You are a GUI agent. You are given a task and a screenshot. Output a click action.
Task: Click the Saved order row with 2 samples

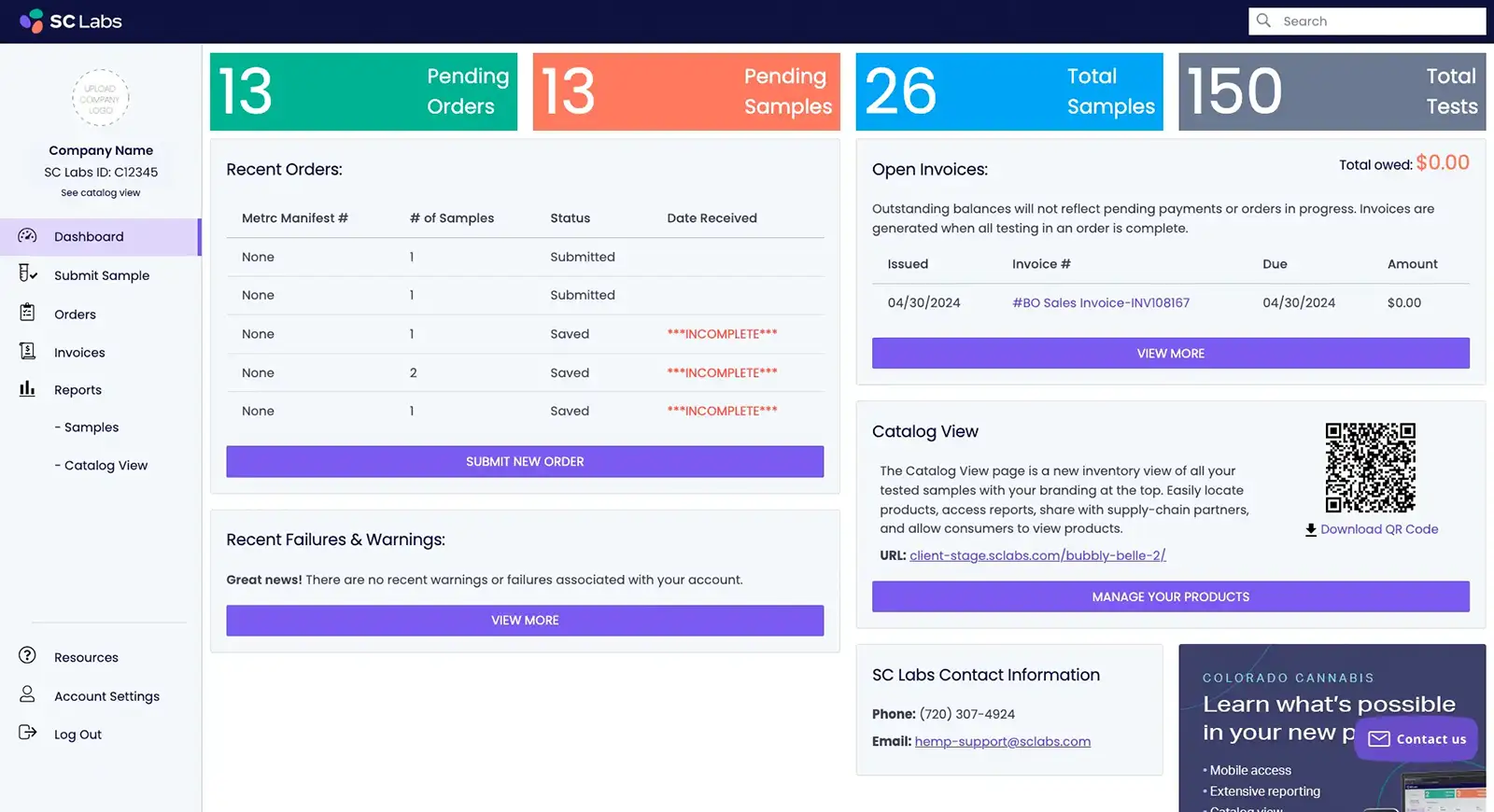pyautogui.click(x=525, y=372)
